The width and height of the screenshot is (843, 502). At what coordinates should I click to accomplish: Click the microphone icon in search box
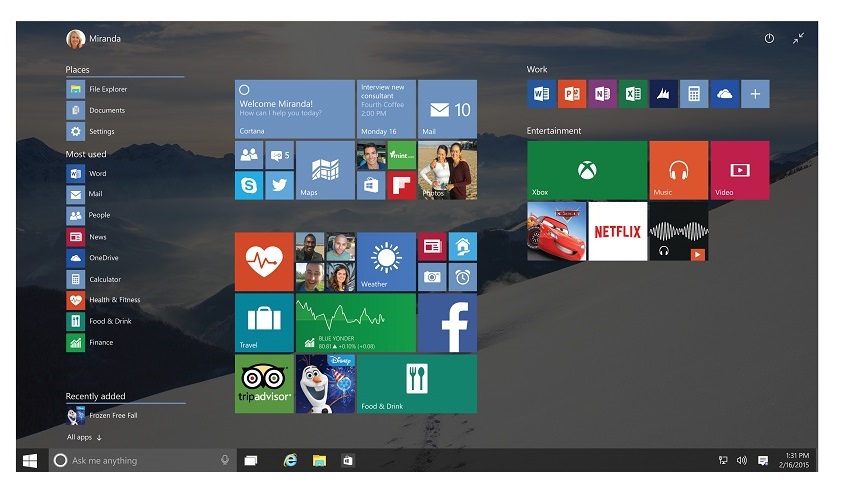coord(225,460)
